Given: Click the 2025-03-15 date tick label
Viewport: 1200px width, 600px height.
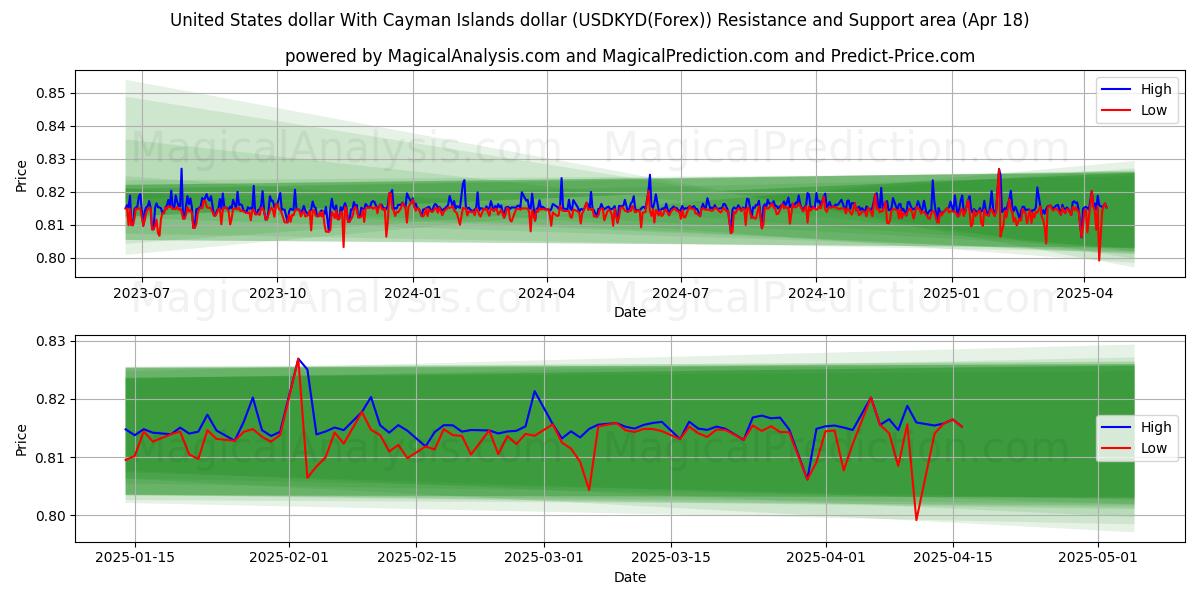Looking at the screenshot, I should click(x=672, y=558).
